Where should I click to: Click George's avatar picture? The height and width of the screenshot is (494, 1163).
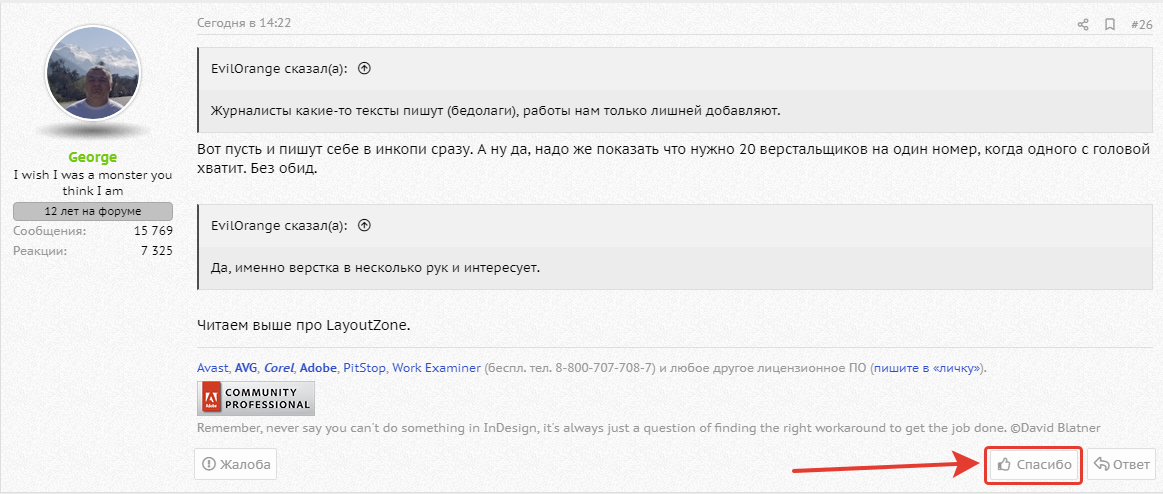[93, 73]
